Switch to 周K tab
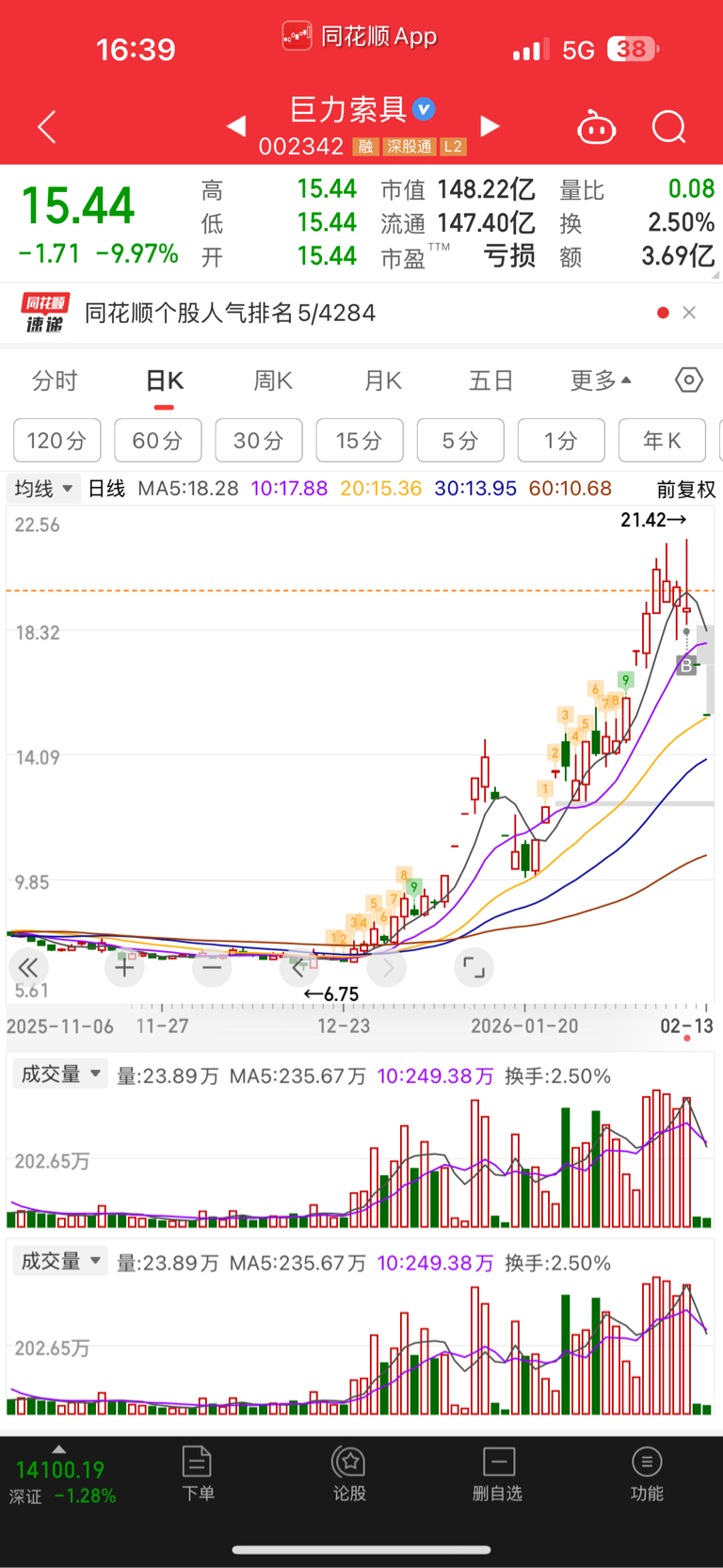Screen dimensions: 723x1568 click(273, 380)
